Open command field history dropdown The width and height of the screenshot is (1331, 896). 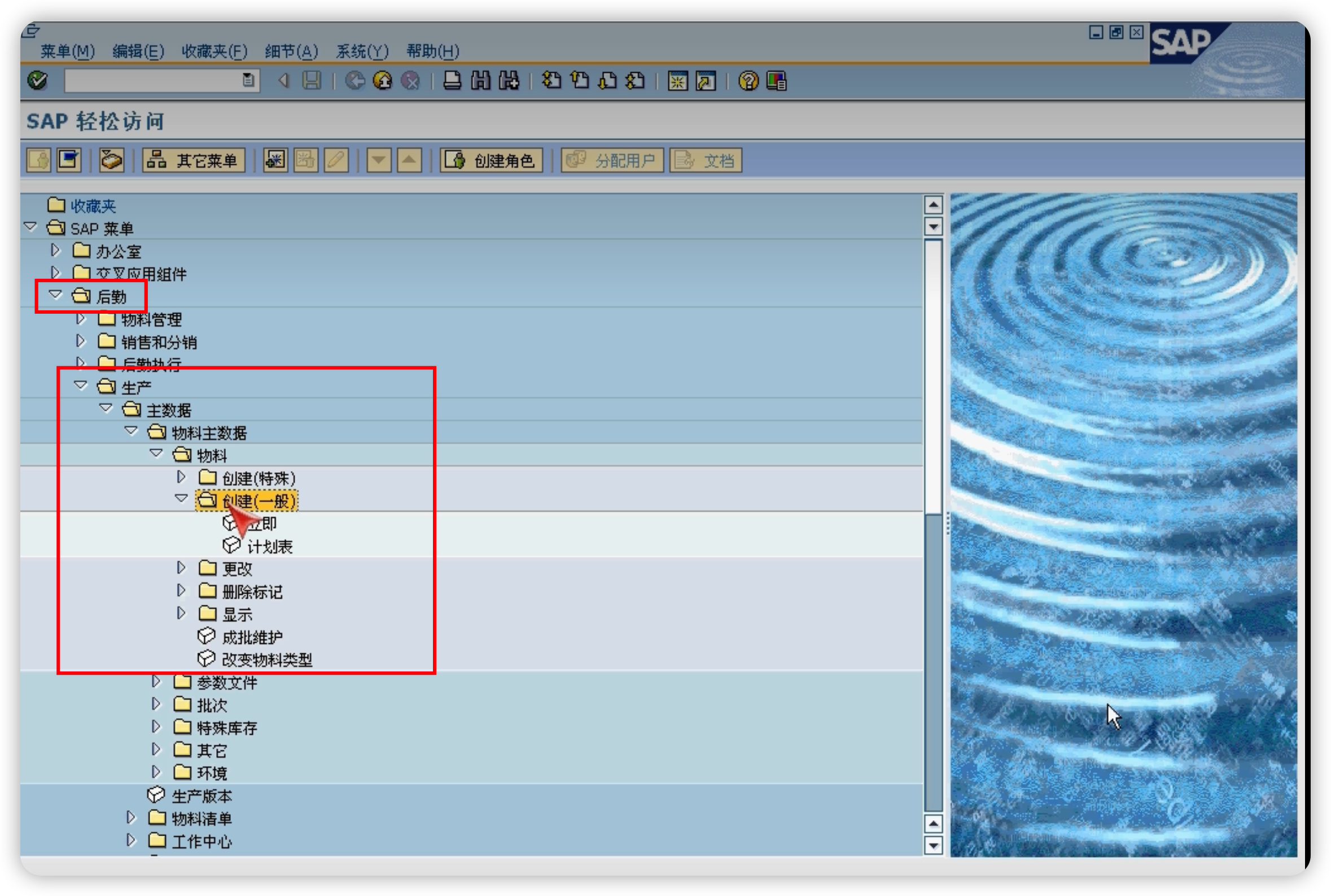tap(248, 81)
